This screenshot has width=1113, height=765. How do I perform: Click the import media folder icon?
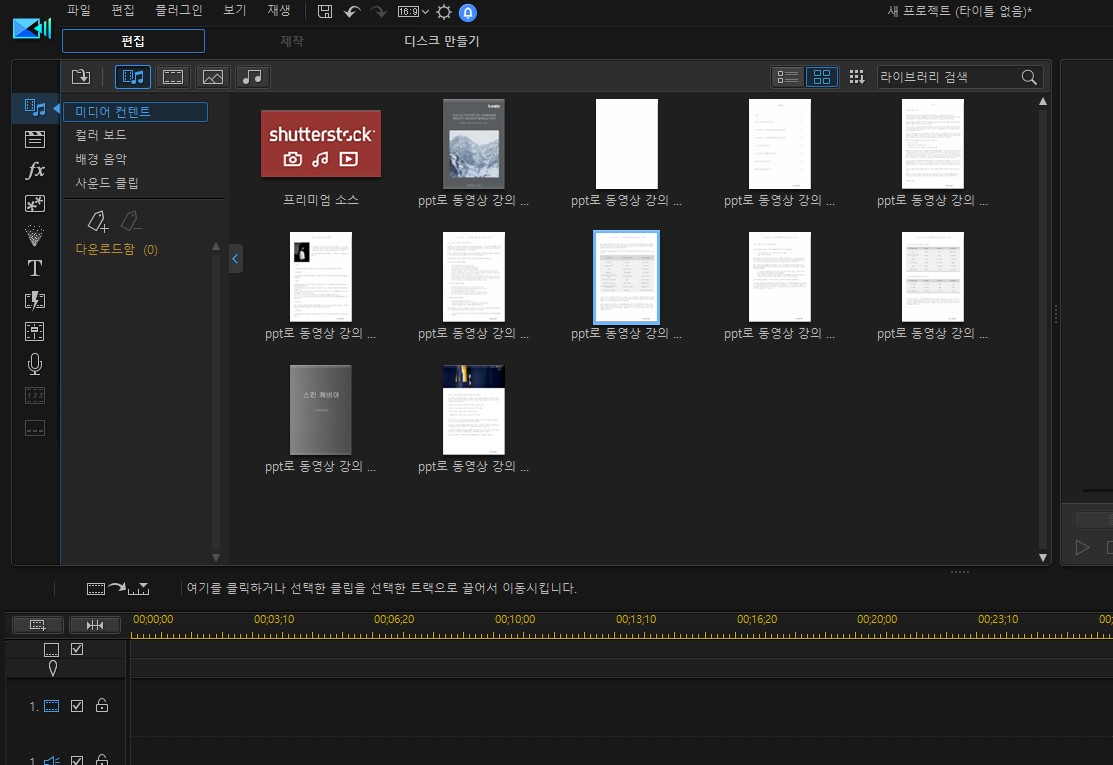[81, 77]
